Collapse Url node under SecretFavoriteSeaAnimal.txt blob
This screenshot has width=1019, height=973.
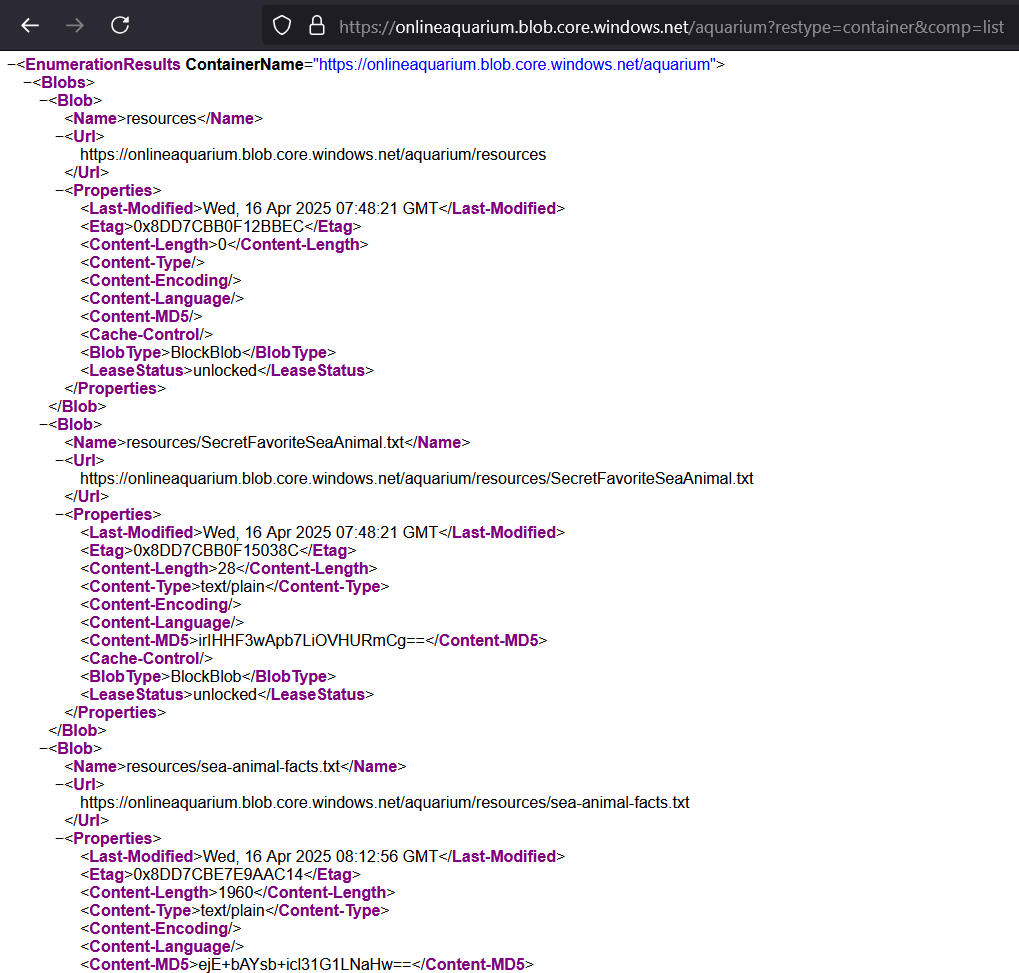pyautogui.click(x=59, y=461)
